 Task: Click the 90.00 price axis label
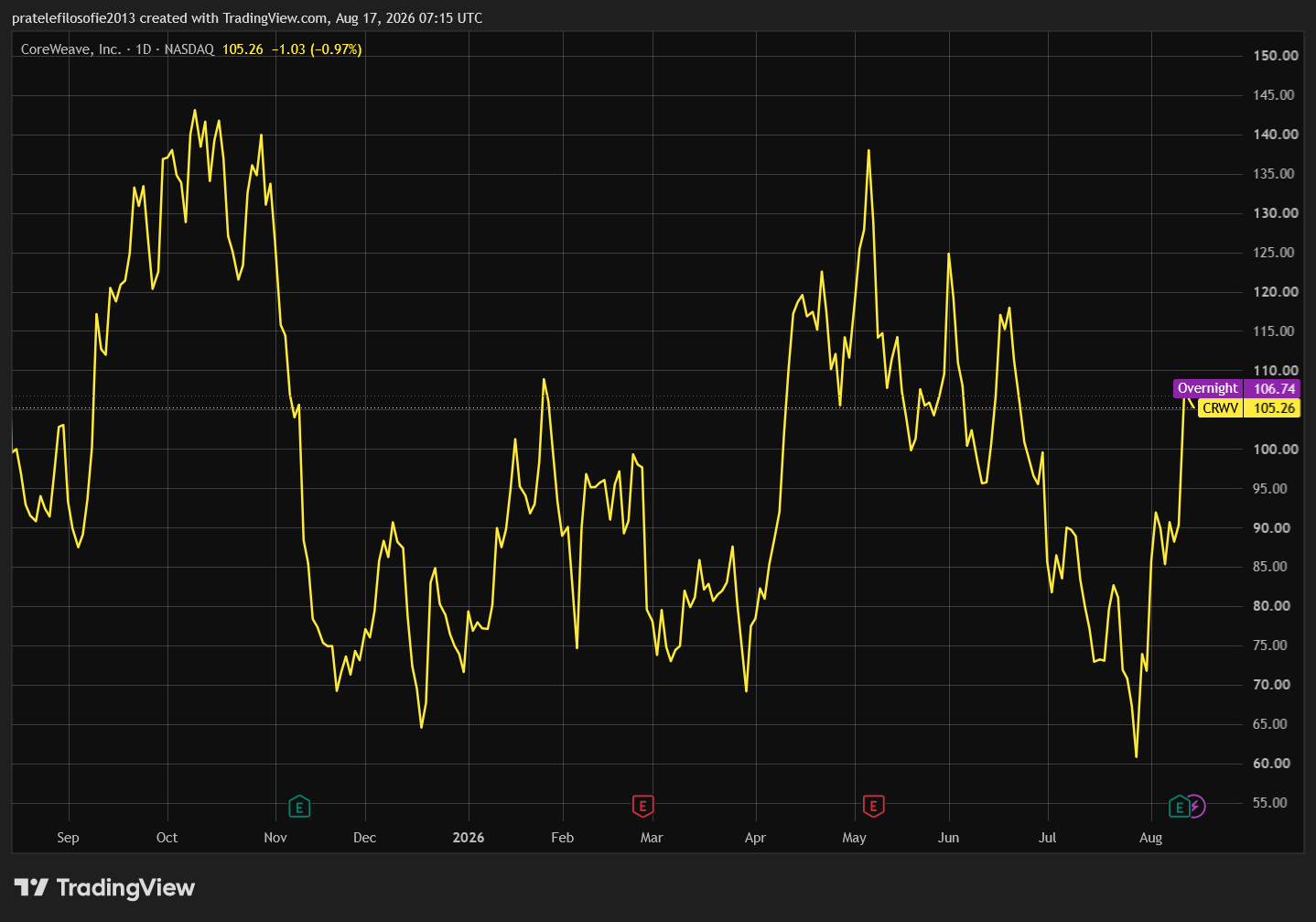pyautogui.click(x=1272, y=528)
